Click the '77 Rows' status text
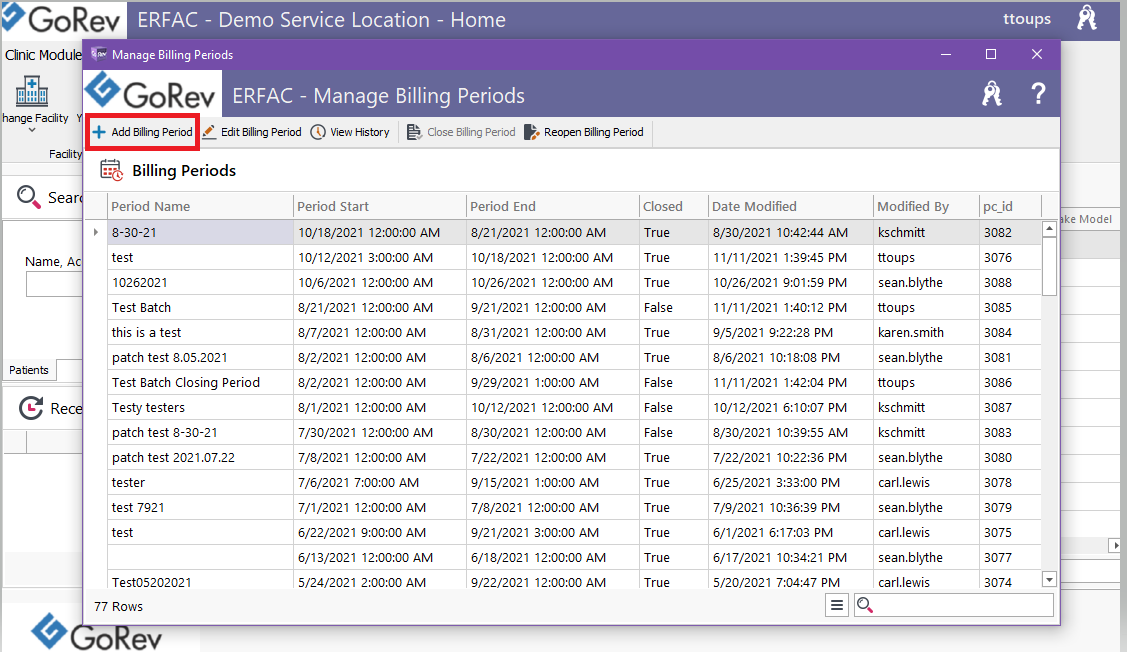 118,606
